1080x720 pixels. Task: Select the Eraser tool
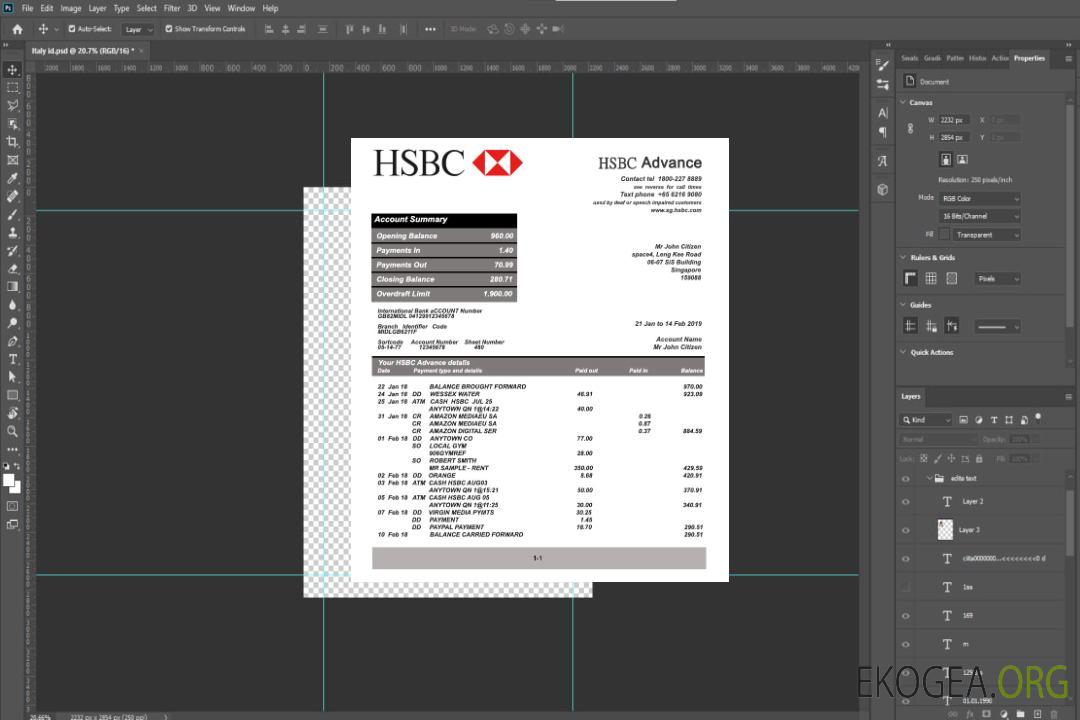(x=12, y=269)
